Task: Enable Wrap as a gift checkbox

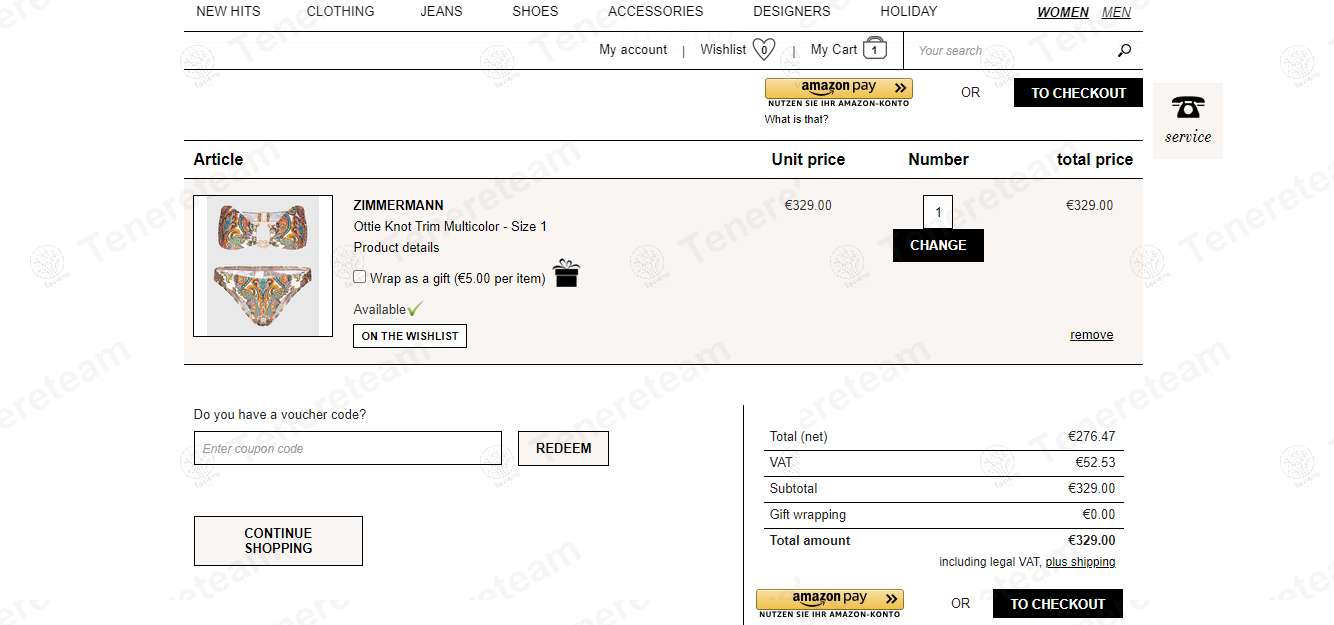Action: tap(360, 277)
